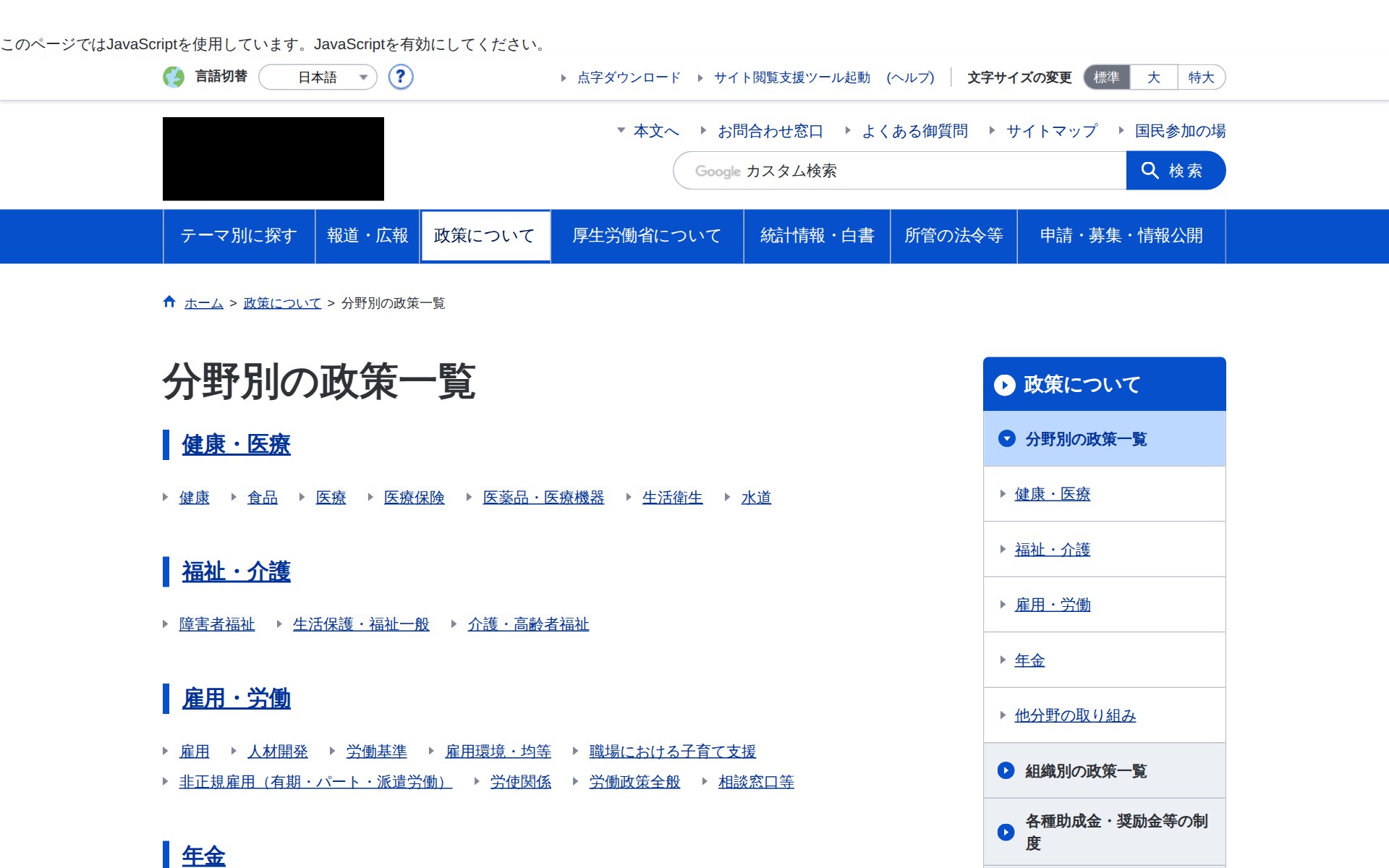Open the 日本語 language dropdown
The width and height of the screenshot is (1389, 868).
(x=318, y=77)
